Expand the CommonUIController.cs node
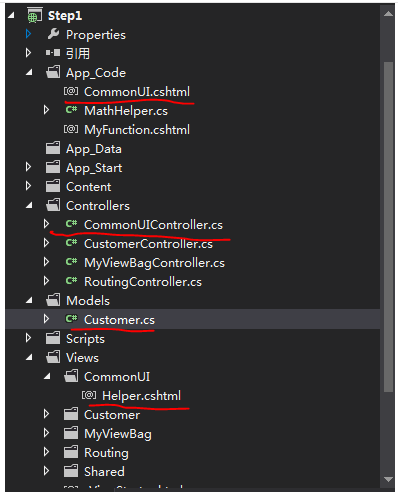 tap(46, 224)
